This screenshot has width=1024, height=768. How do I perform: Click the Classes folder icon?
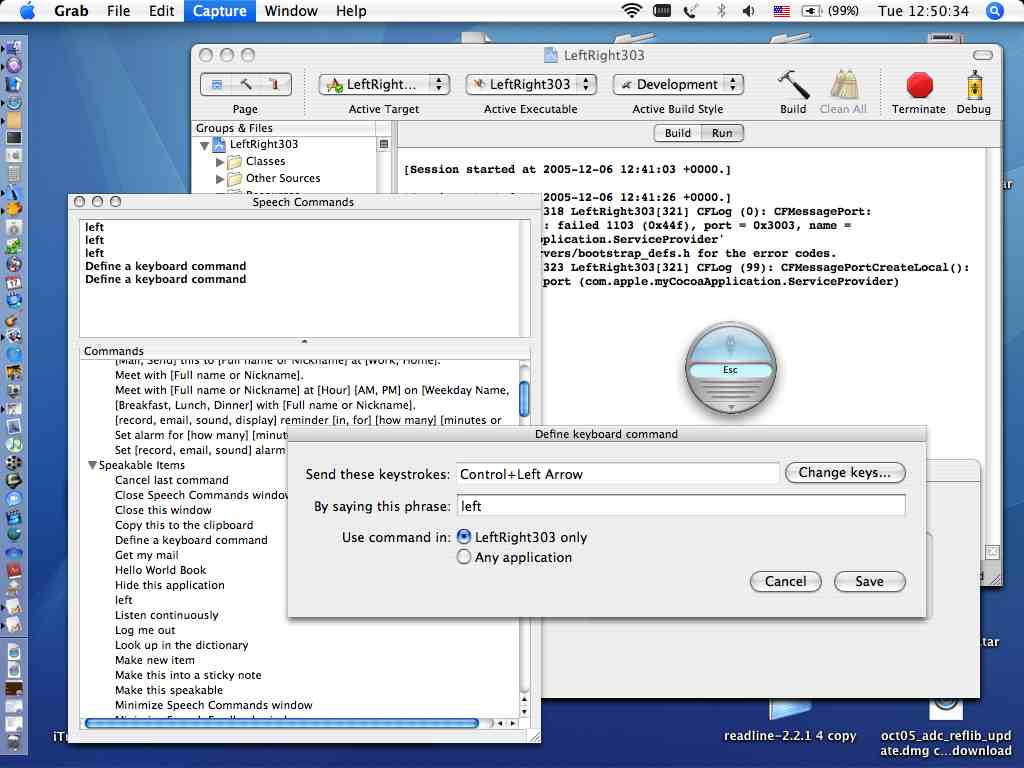(x=234, y=161)
